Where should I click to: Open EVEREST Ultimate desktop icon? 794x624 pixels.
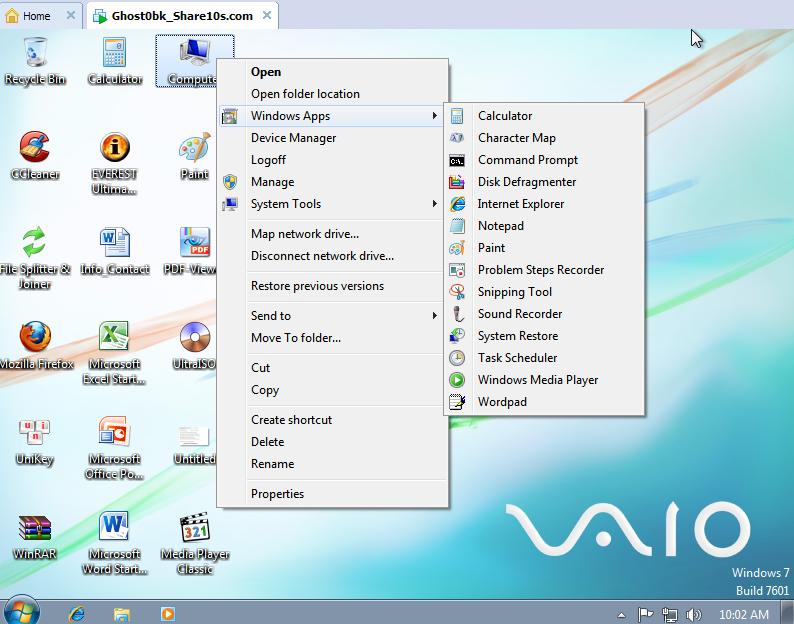pyautogui.click(x=114, y=163)
